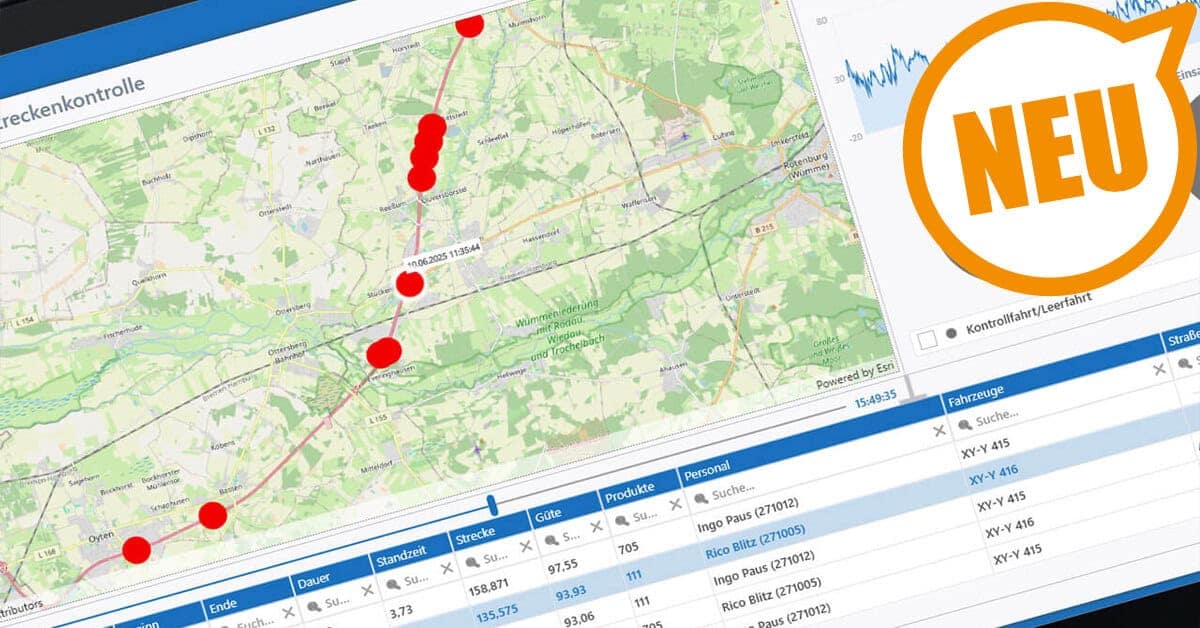Click the map timeline slider handle
Image resolution: width=1200 pixels, height=628 pixels.
tap(492, 505)
